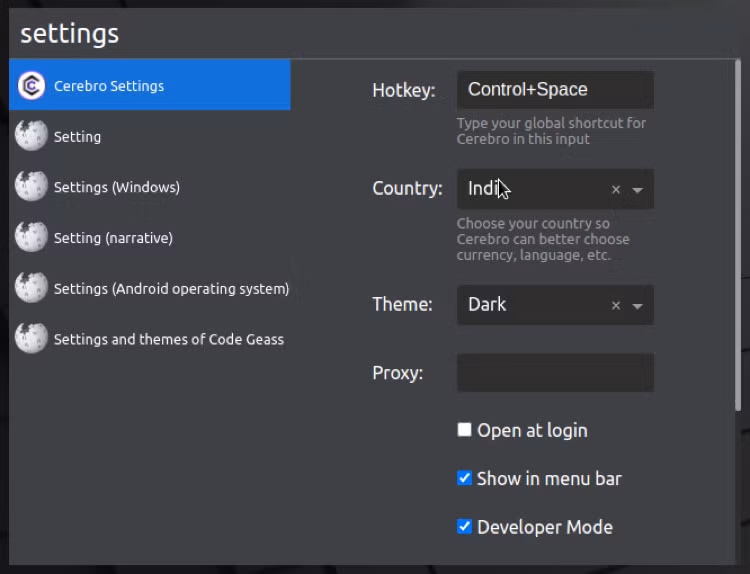Click the Cerebro logo icon in results
Screen dimensions: 750x574
tap(31, 86)
